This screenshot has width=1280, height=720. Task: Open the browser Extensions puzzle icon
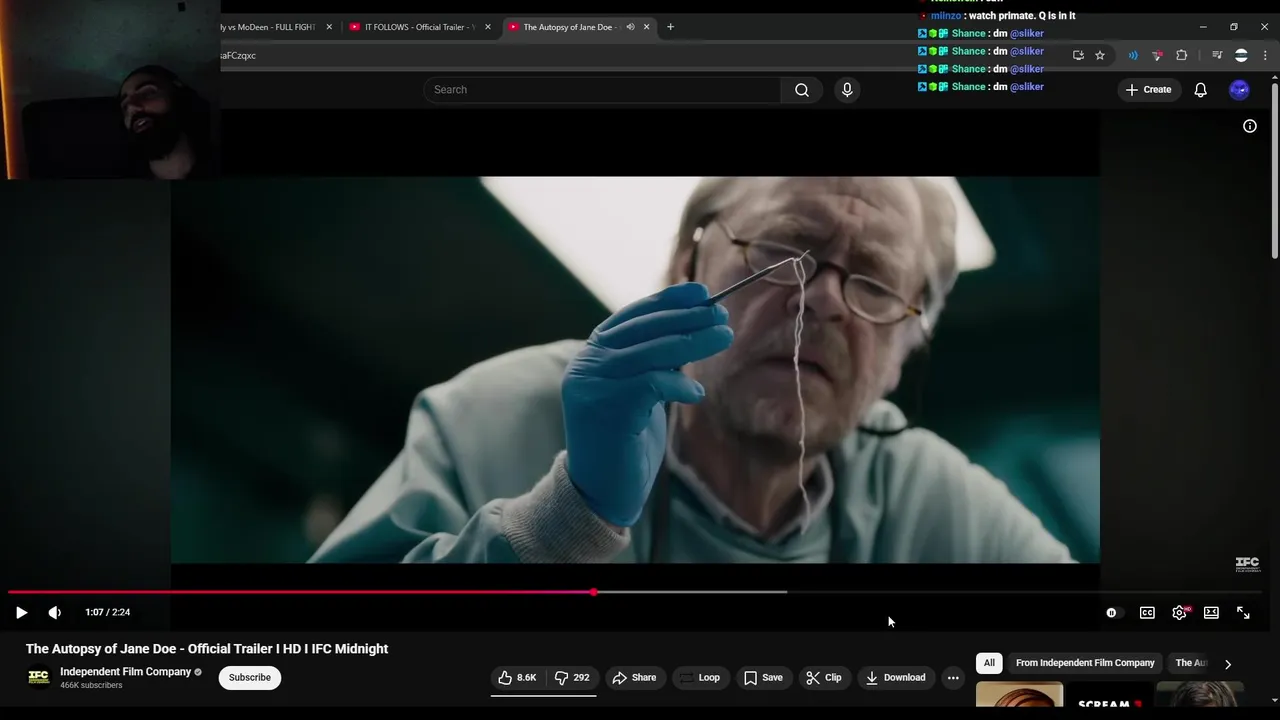click(1182, 56)
